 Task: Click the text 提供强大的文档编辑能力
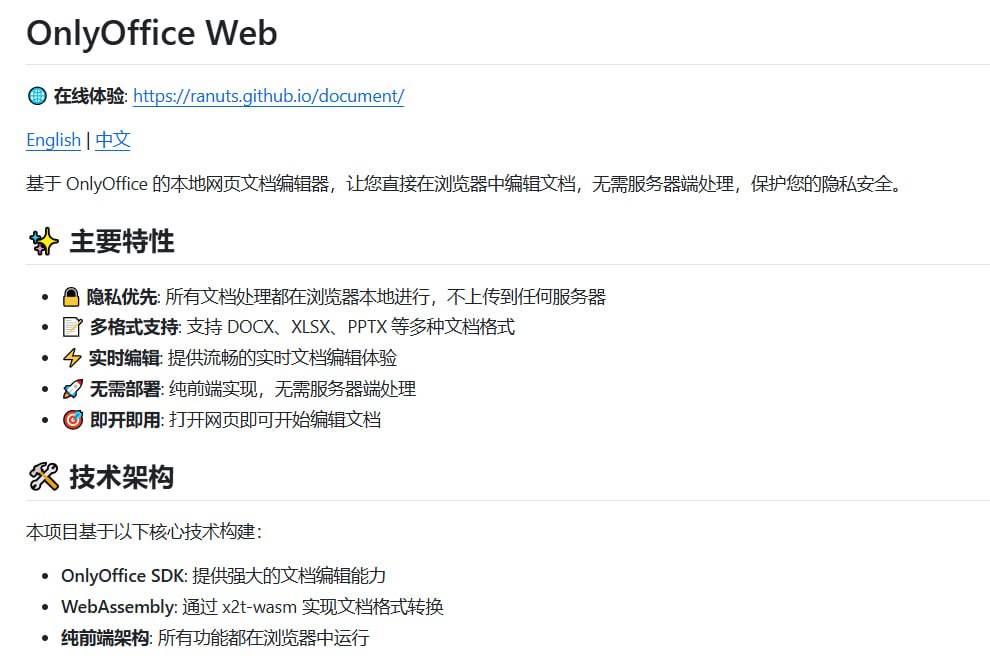pos(289,576)
